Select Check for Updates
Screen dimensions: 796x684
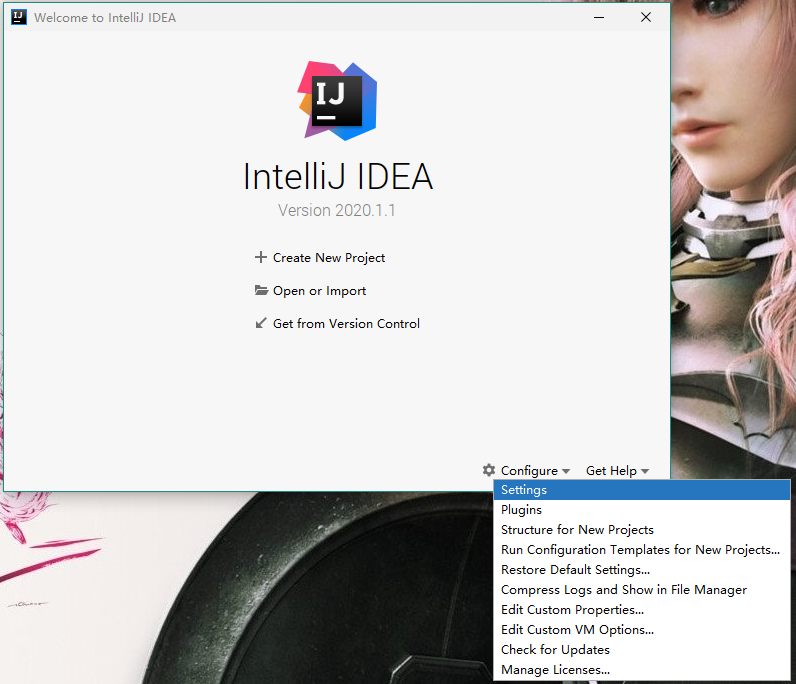(642, 649)
